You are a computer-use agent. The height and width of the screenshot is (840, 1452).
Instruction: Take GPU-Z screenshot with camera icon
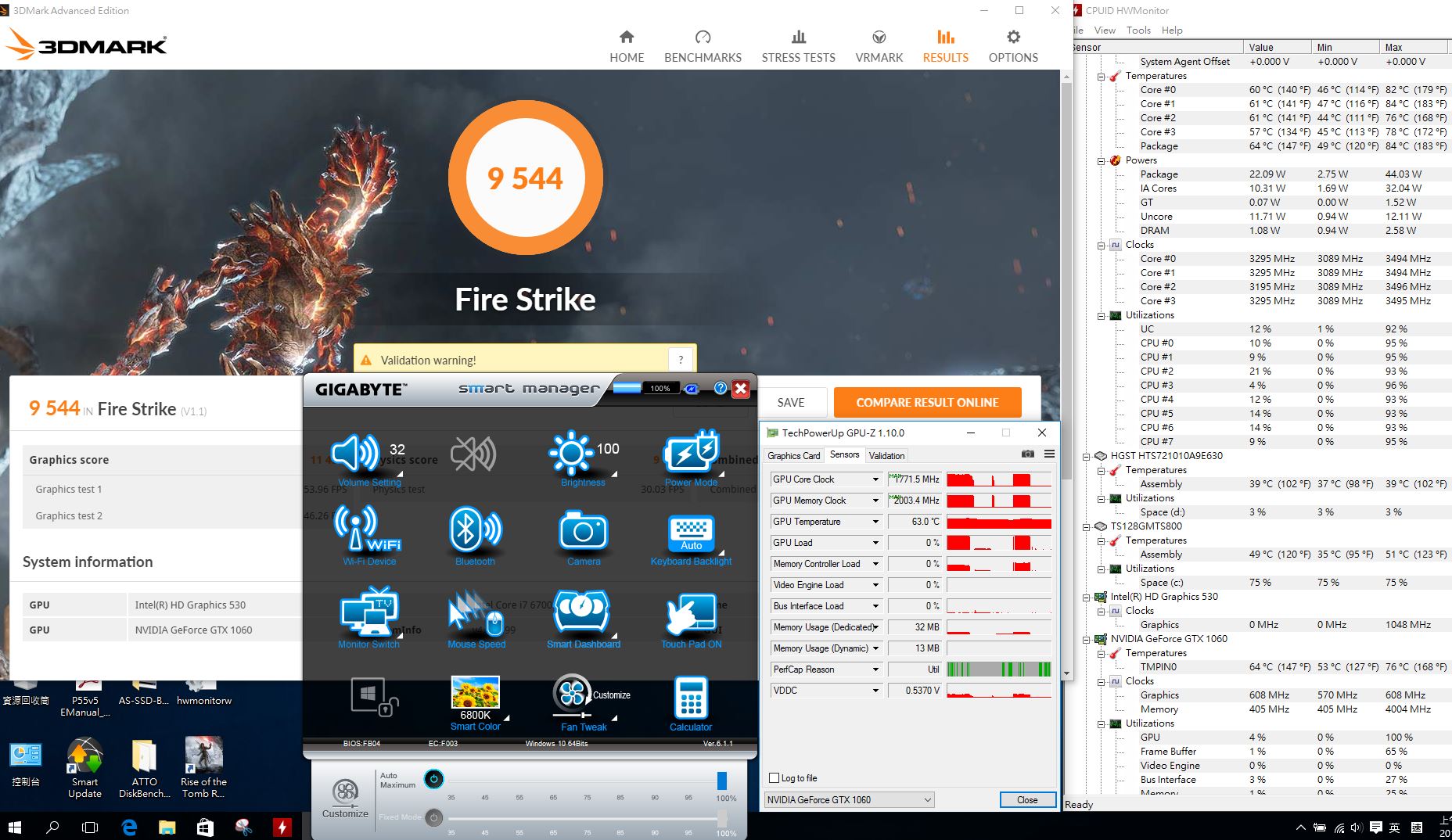tap(1028, 454)
